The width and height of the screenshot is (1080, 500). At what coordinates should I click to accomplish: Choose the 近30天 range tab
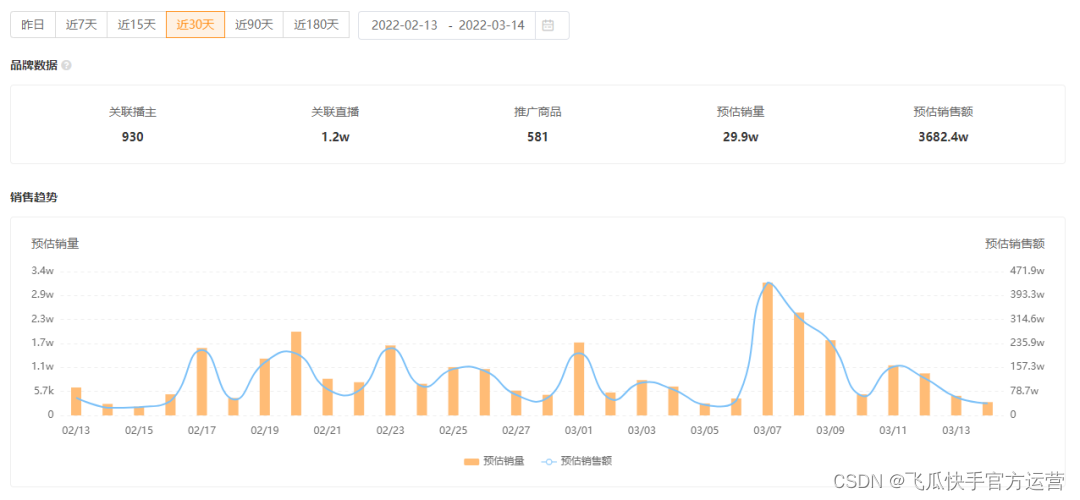[x=196, y=25]
